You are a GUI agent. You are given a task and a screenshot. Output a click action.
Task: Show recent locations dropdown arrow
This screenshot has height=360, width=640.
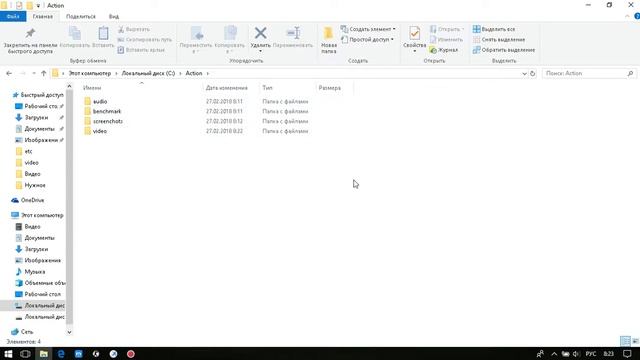(33, 73)
